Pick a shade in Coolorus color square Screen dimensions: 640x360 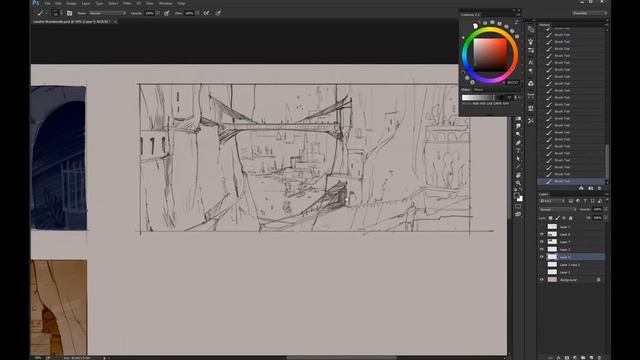pos(490,55)
